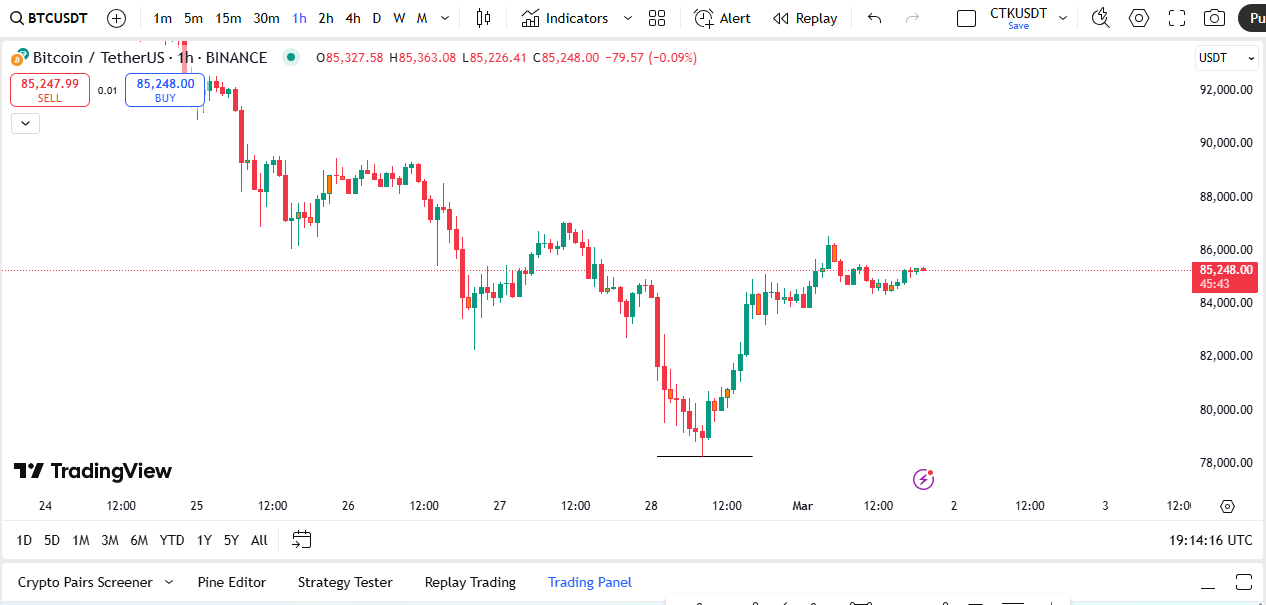Switch to the Strategy Tester tab
This screenshot has height=605, width=1266.
[345, 582]
